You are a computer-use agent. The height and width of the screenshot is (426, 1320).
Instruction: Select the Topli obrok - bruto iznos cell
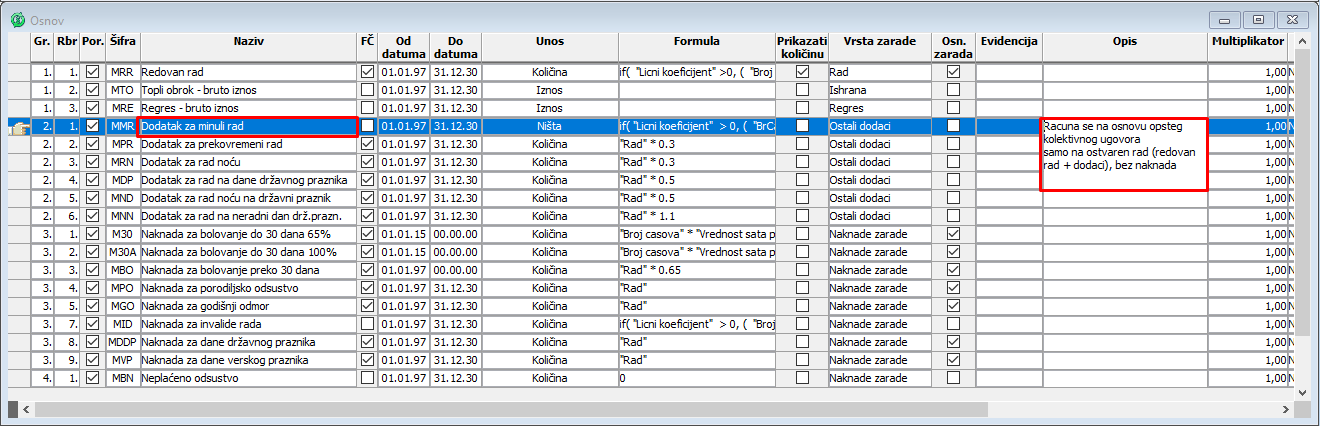tap(249, 90)
